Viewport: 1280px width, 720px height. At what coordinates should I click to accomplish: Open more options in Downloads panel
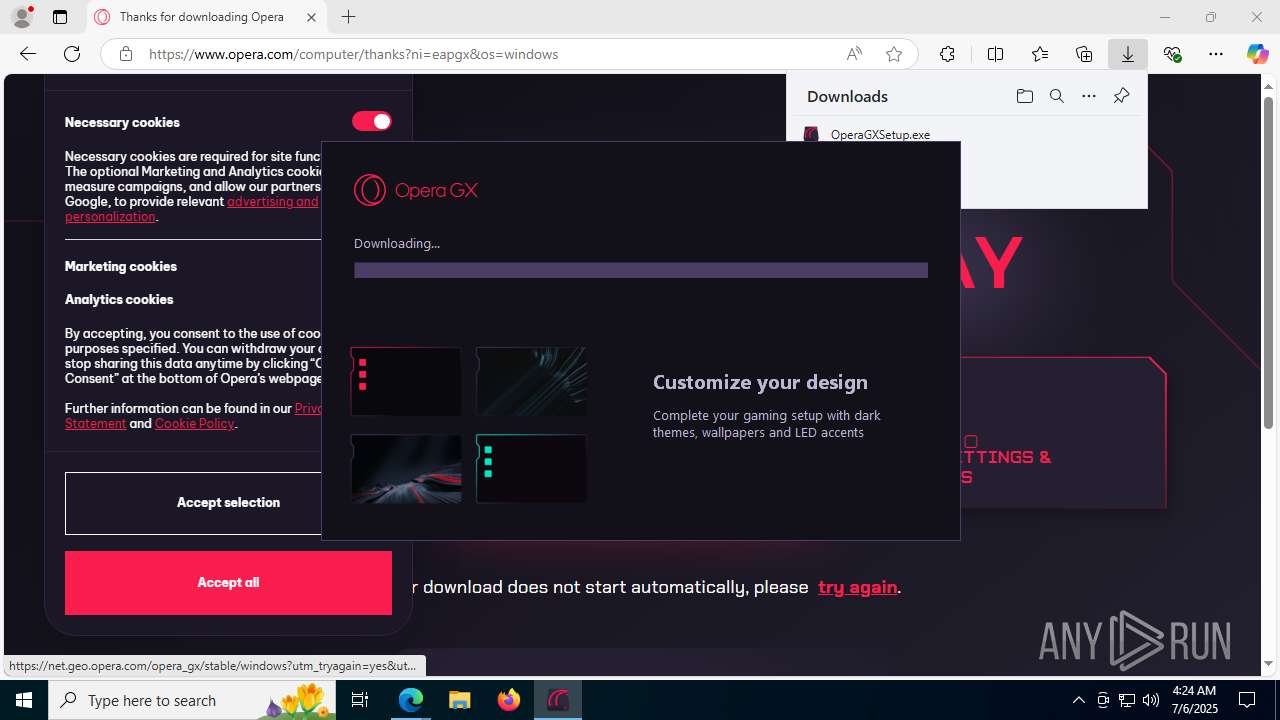click(x=1089, y=96)
